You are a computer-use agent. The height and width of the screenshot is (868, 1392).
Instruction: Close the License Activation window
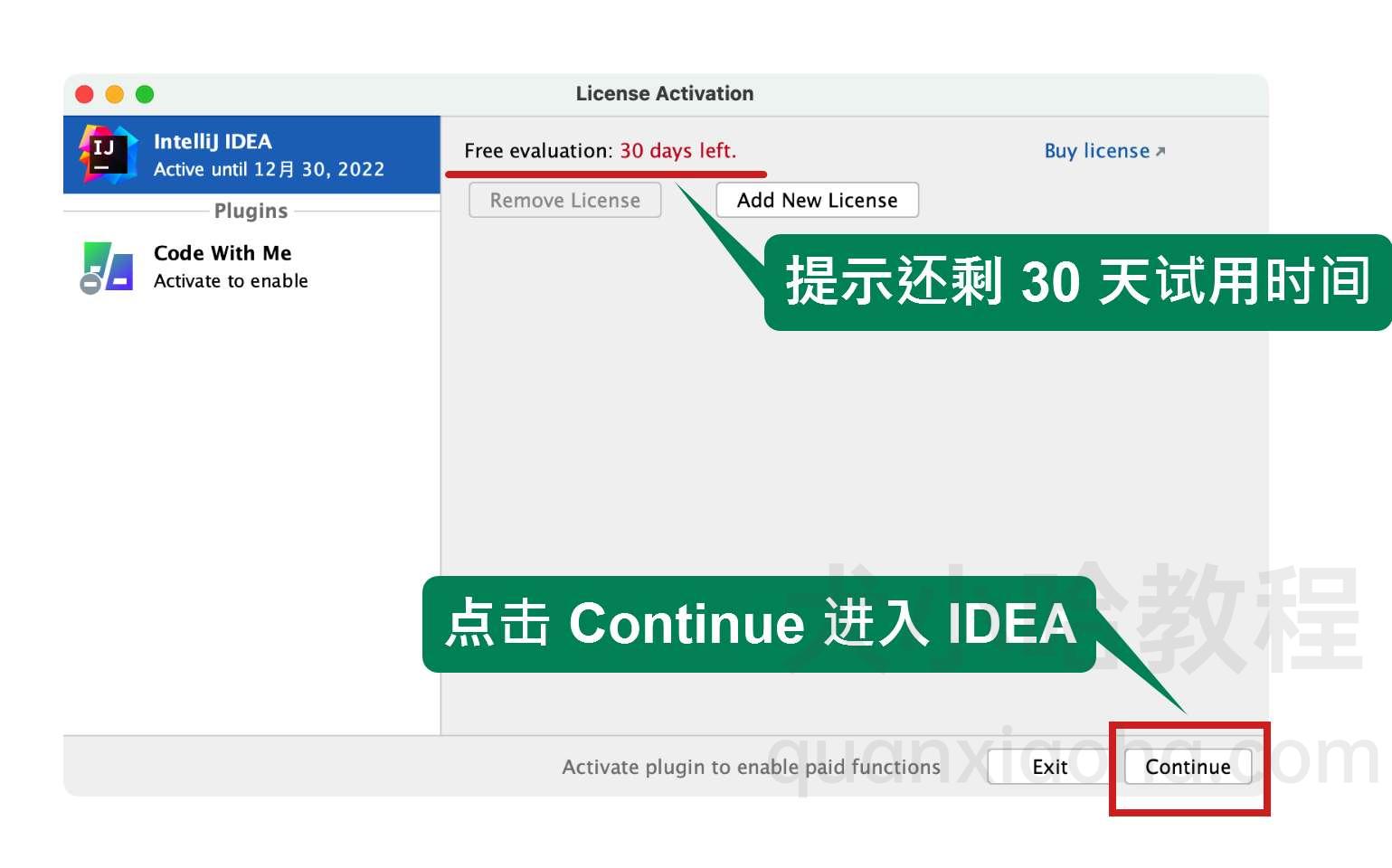85,94
